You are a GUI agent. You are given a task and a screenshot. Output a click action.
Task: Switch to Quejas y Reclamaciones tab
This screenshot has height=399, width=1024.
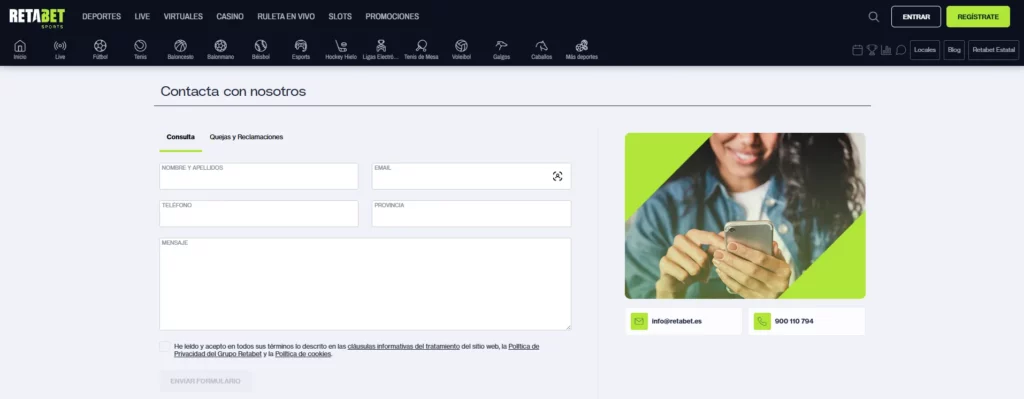point(246,137)
